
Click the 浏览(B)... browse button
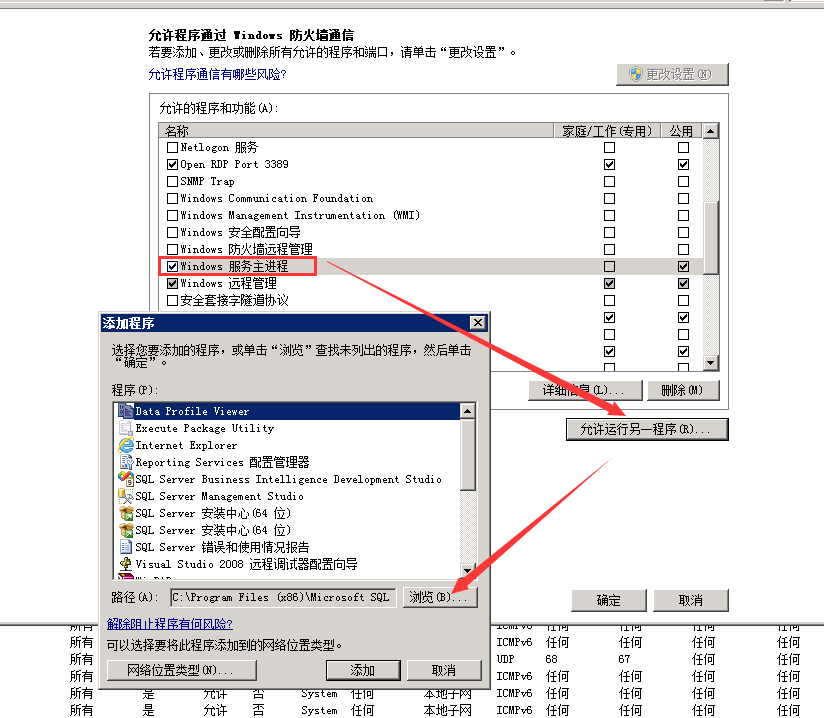440,597
